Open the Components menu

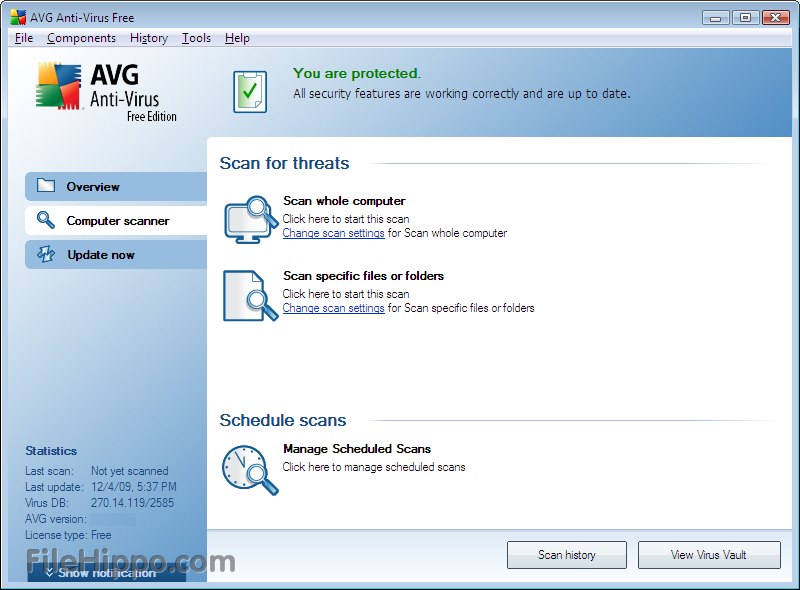(x=81, y=38)
